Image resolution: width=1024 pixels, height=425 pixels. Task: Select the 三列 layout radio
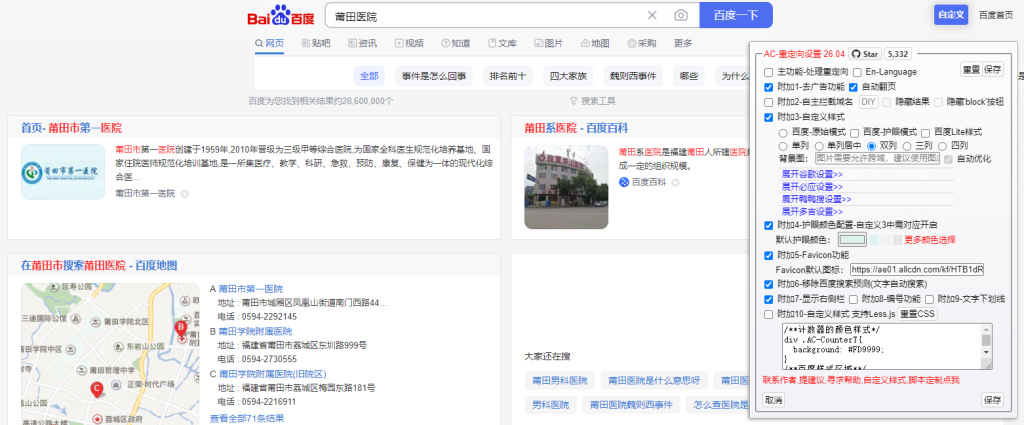pyautogui.click(x=907, y=146)
